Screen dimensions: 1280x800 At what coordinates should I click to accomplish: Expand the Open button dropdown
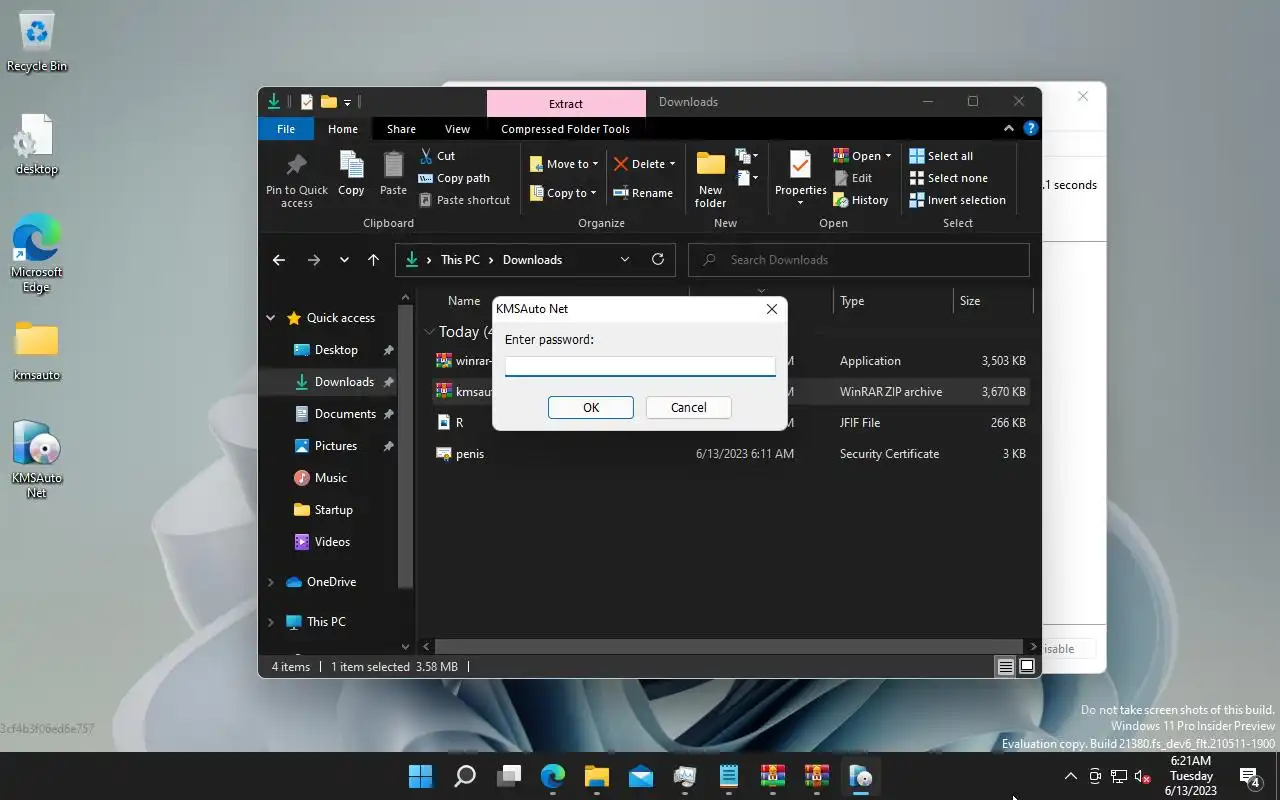(888, 156)
